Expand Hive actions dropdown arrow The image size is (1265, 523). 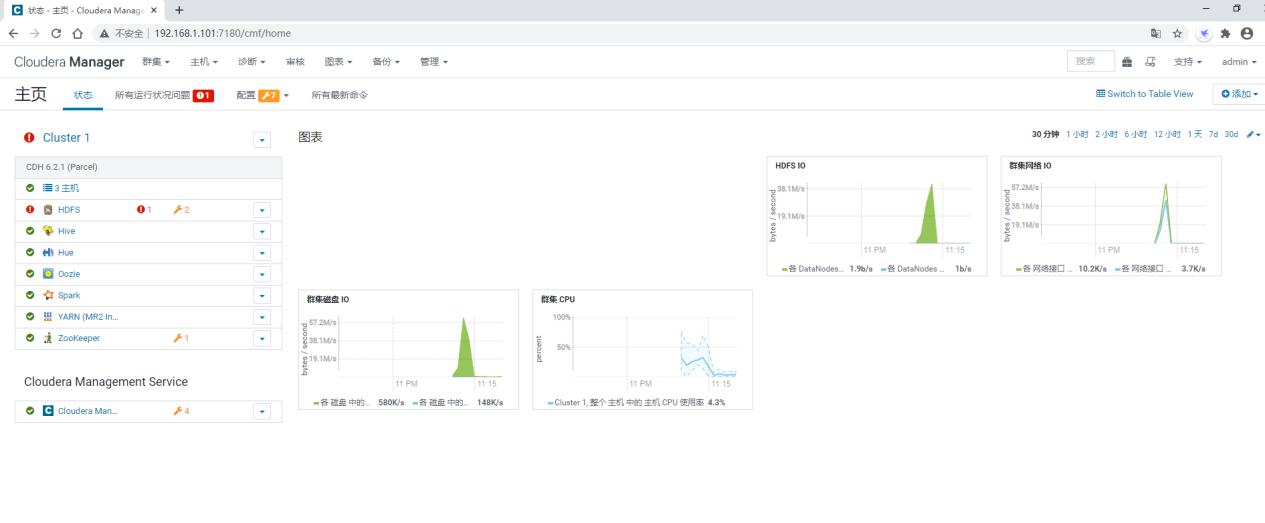(262, 231)
